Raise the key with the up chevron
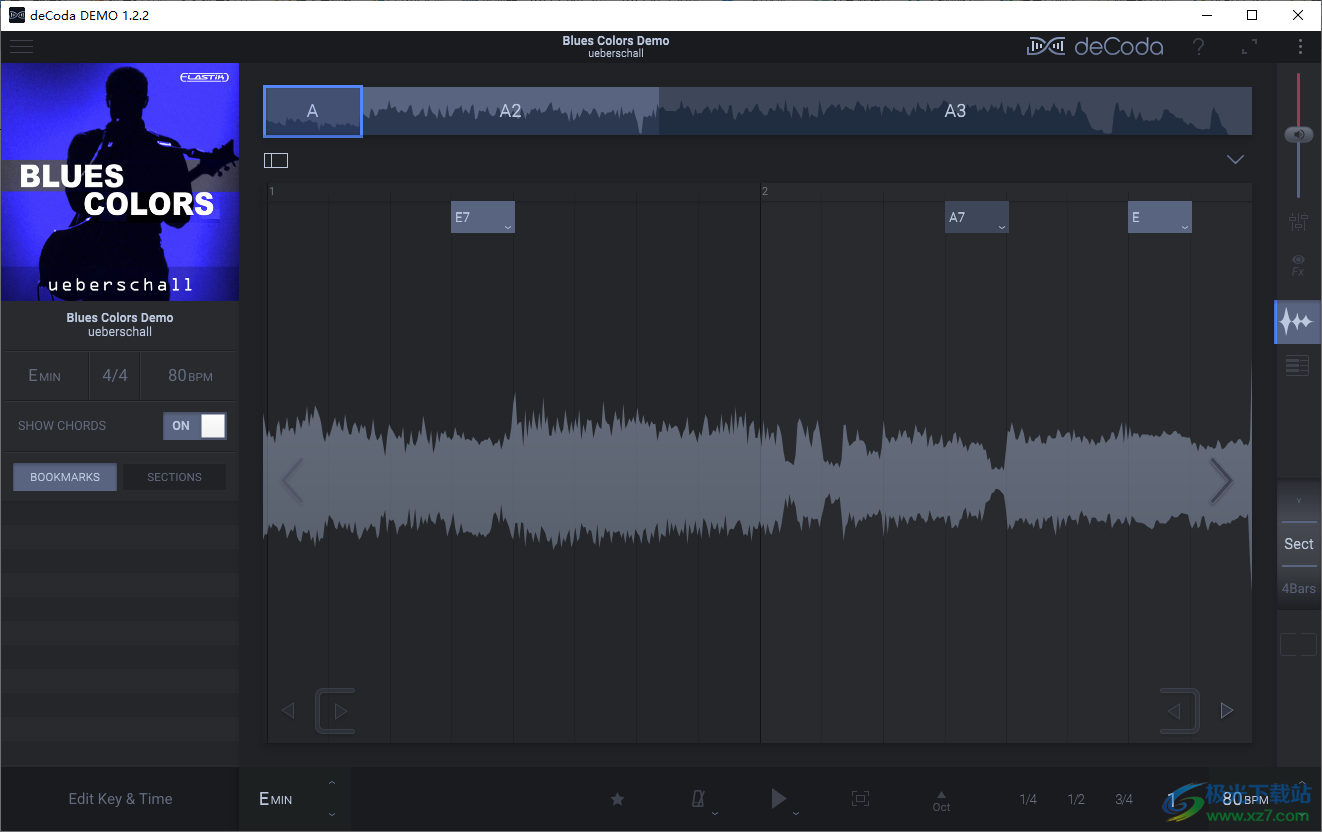Screen dimensions: 1322x832 point(332,783)
